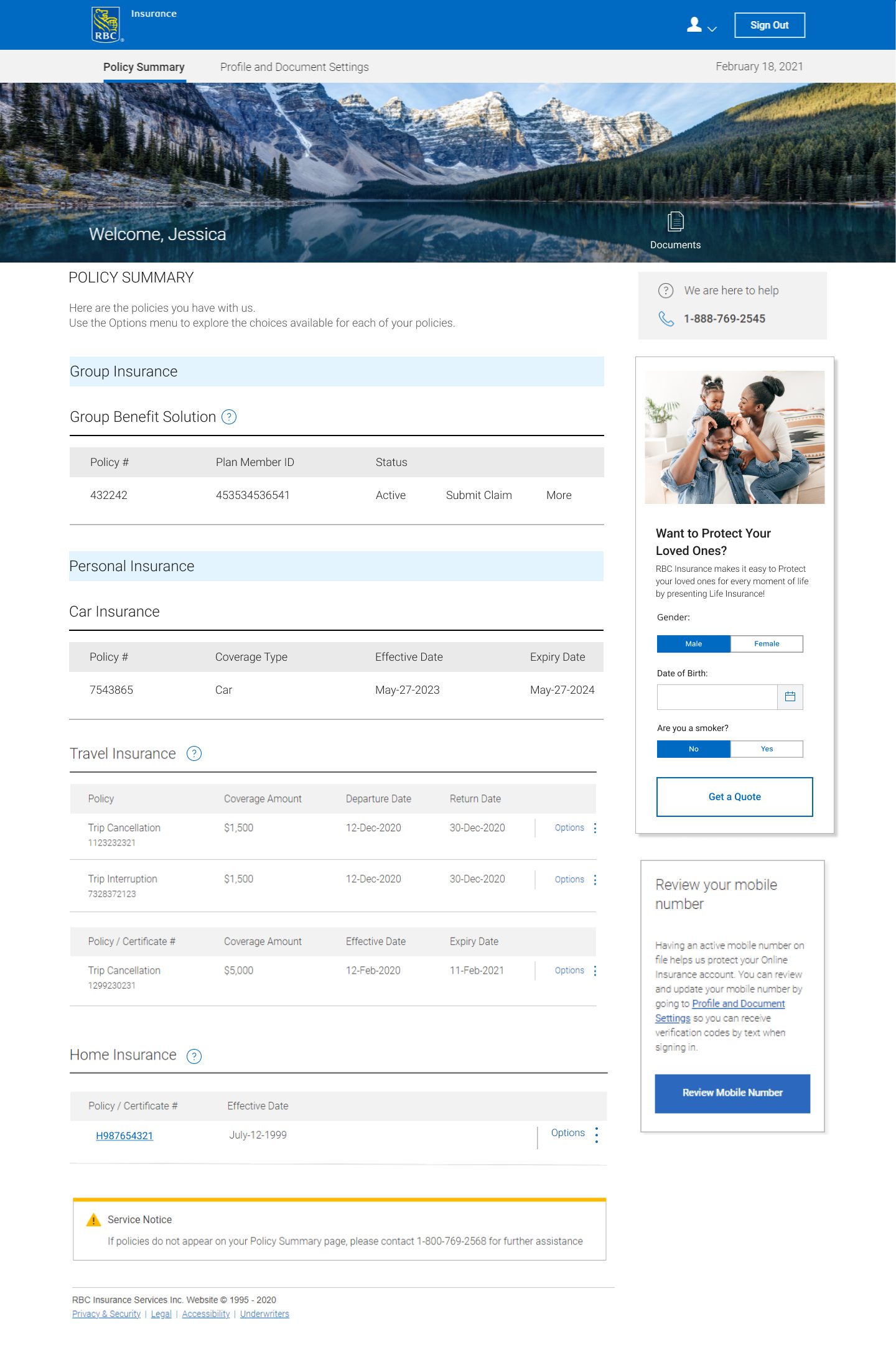
Task: Open Underwriters footer link
Action: click(264, 1313)
